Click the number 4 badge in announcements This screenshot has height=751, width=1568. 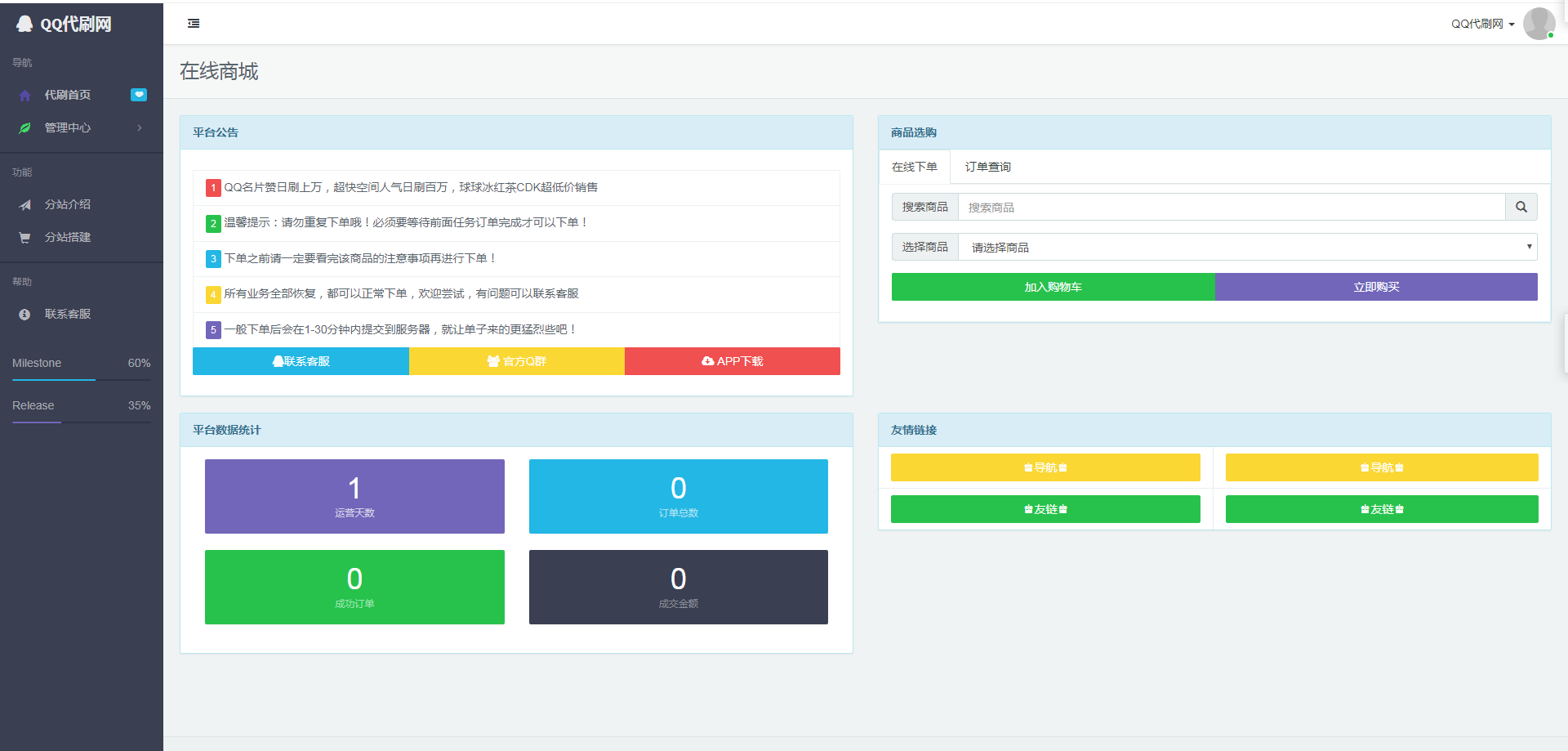click(213, 294)
